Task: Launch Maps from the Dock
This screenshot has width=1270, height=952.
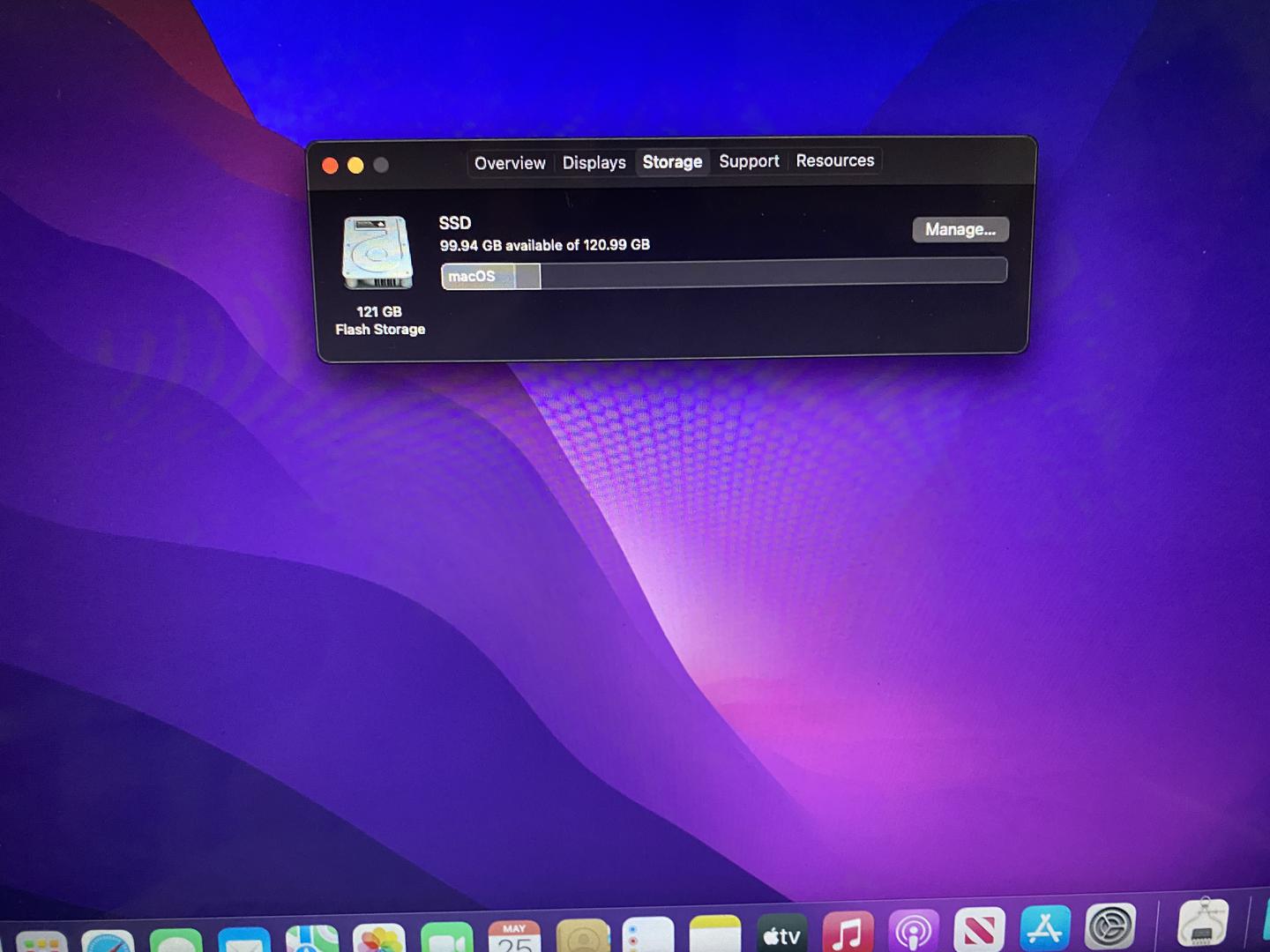Action: coord(311,937)
